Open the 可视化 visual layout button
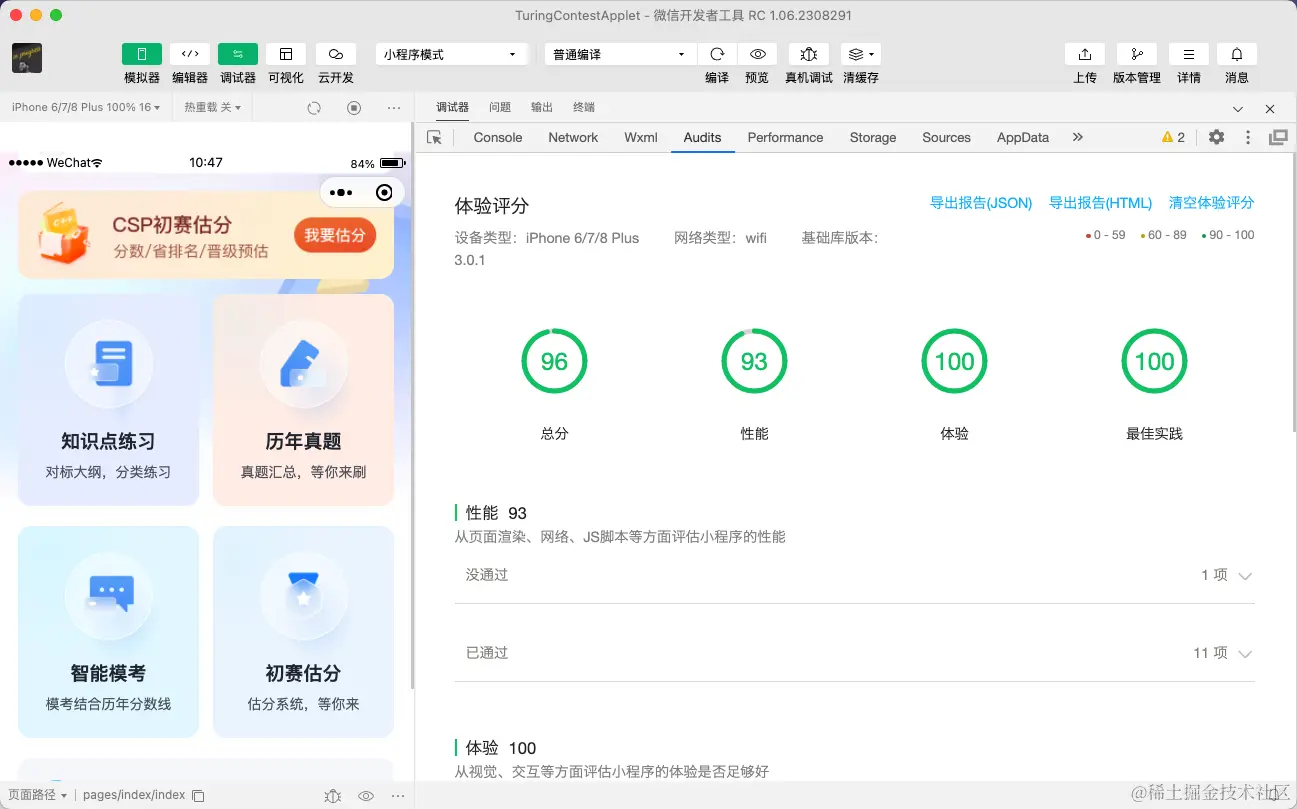 [286, 54]
